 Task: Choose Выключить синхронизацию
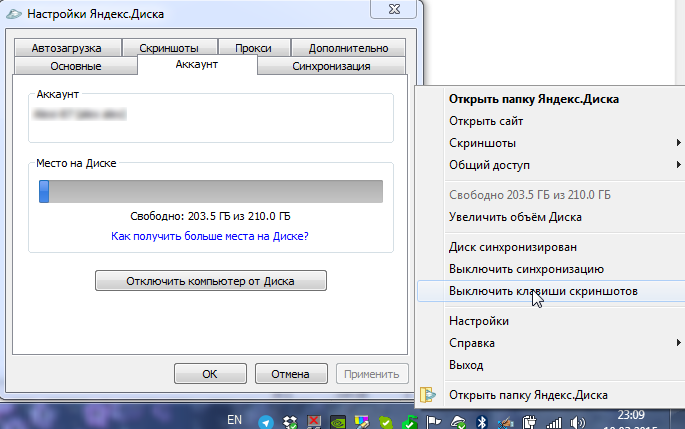tap(551, 269)
